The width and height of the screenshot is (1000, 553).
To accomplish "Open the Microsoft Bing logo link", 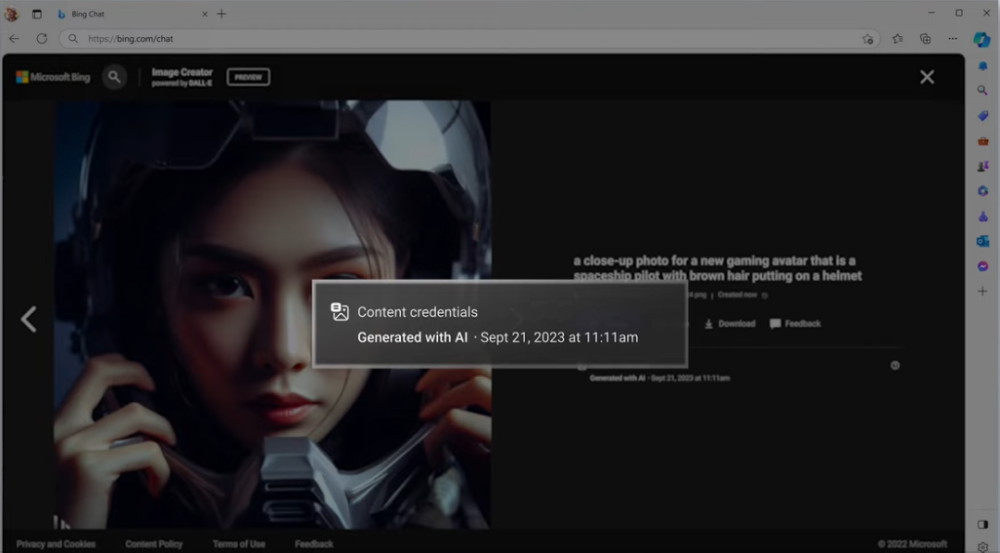I will [53, 77].
